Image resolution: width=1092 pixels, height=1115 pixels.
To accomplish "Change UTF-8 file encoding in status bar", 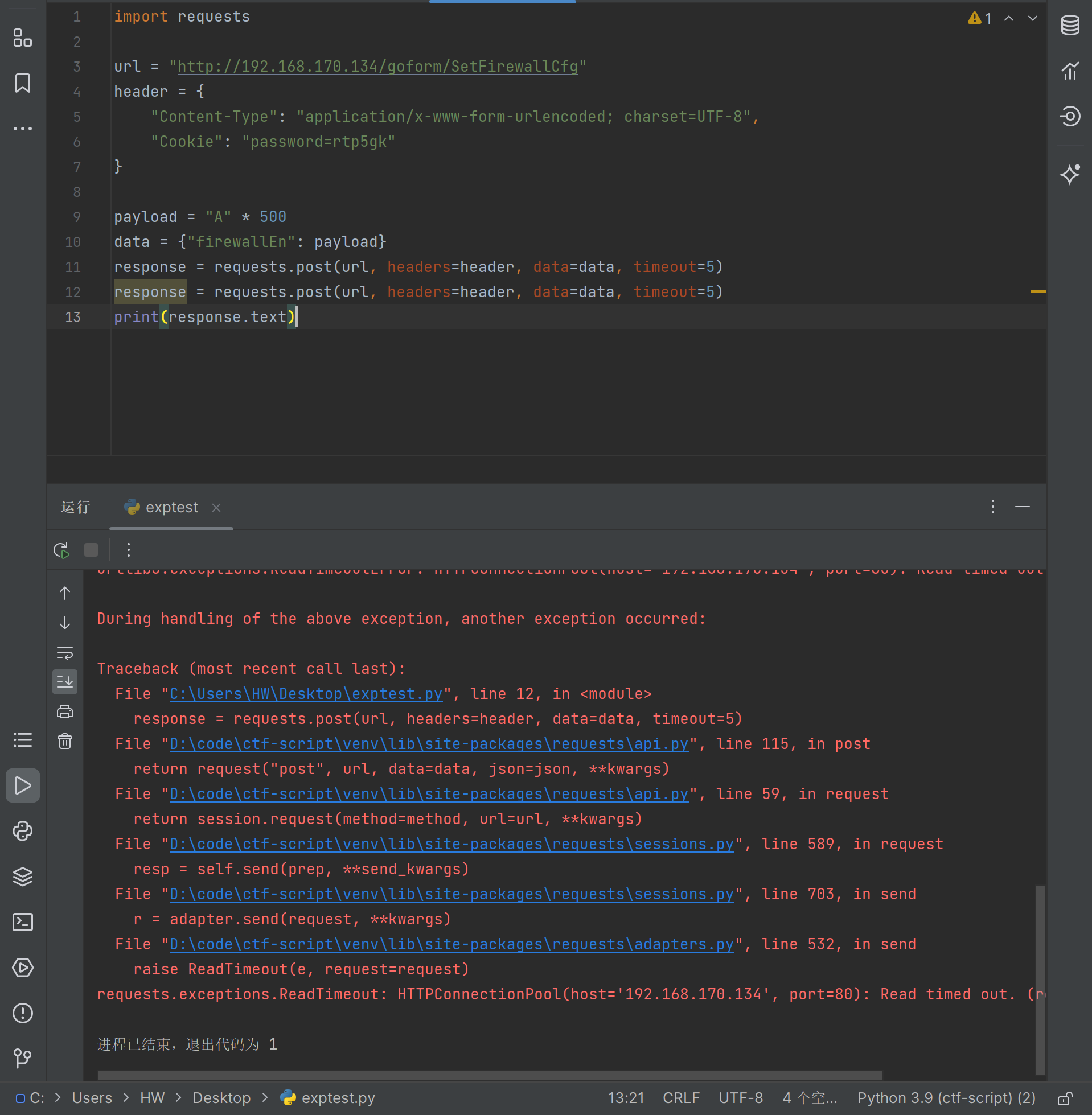I will tap(740, 1098).
